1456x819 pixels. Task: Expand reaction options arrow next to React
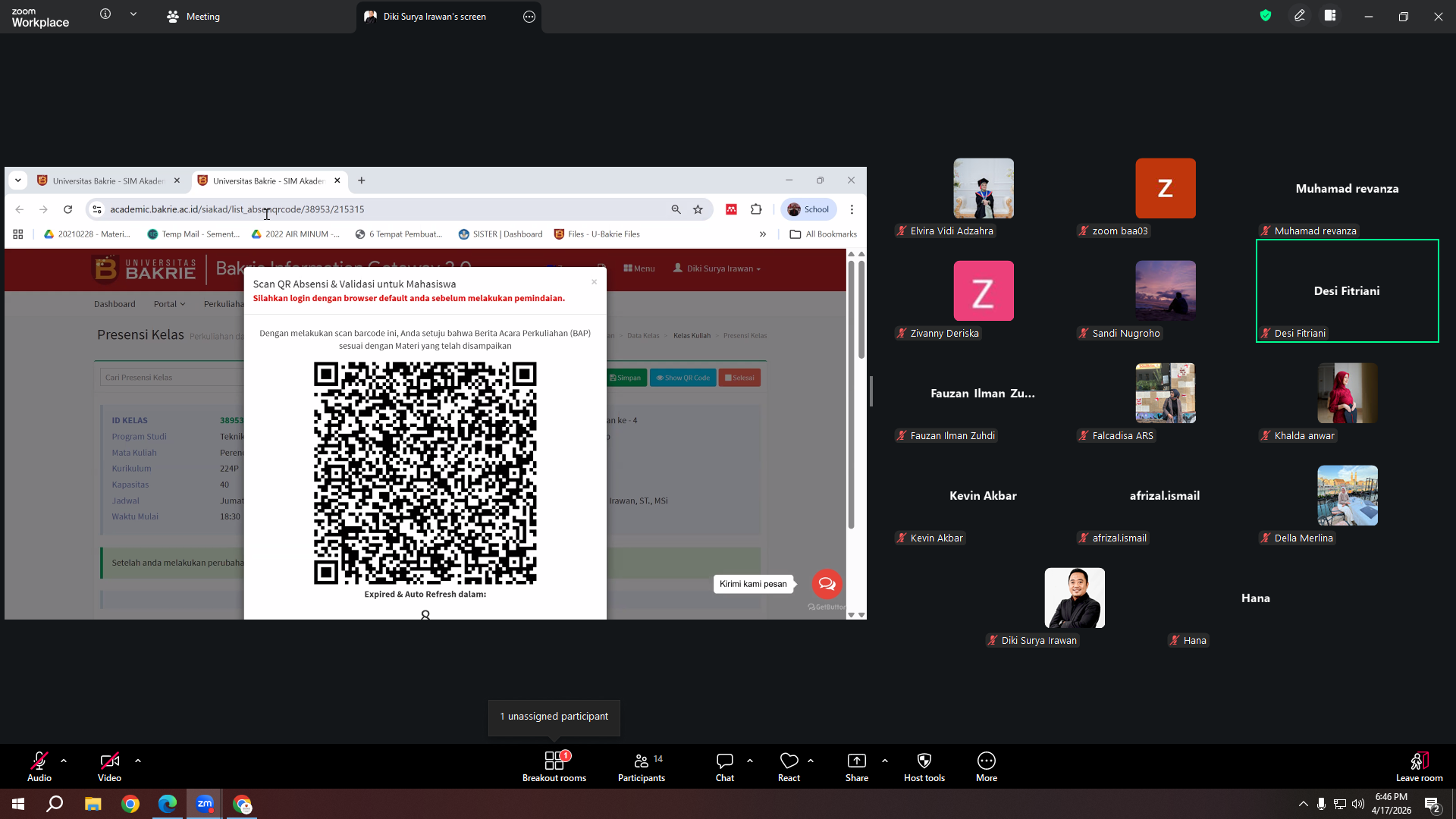[x=811, y=760]
